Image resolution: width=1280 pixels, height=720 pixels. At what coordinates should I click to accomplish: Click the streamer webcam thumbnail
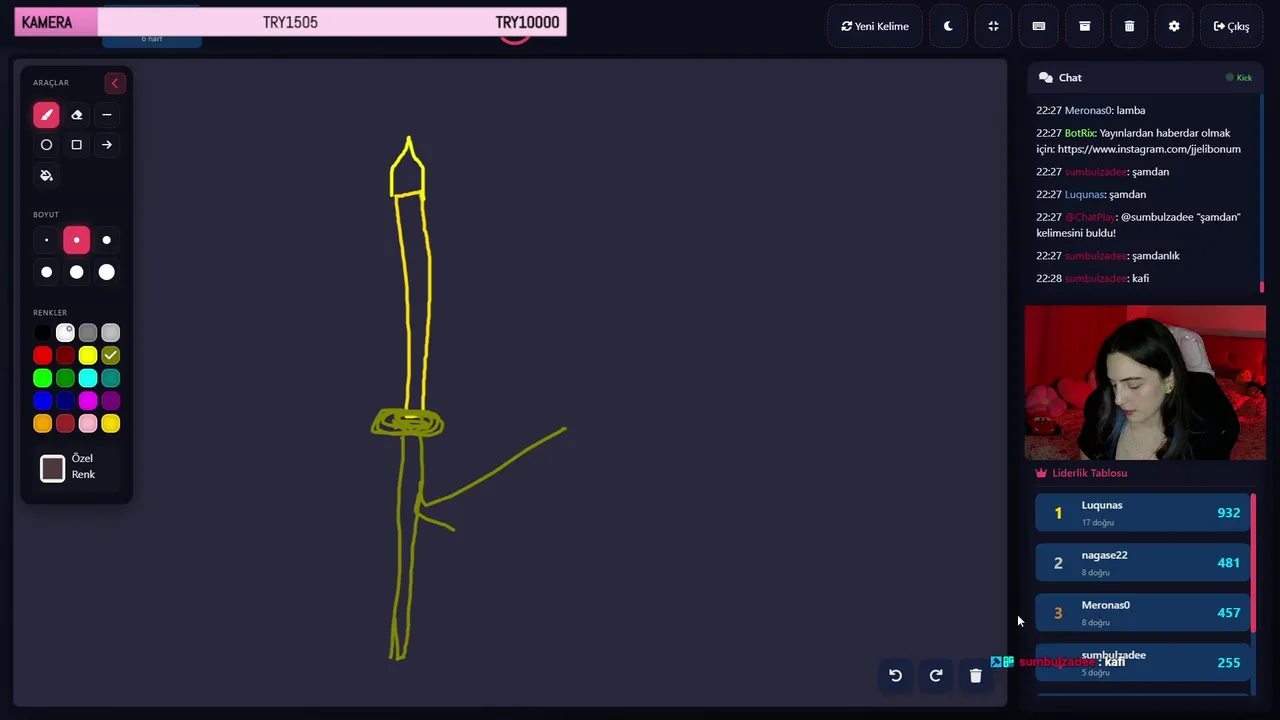1145,383
